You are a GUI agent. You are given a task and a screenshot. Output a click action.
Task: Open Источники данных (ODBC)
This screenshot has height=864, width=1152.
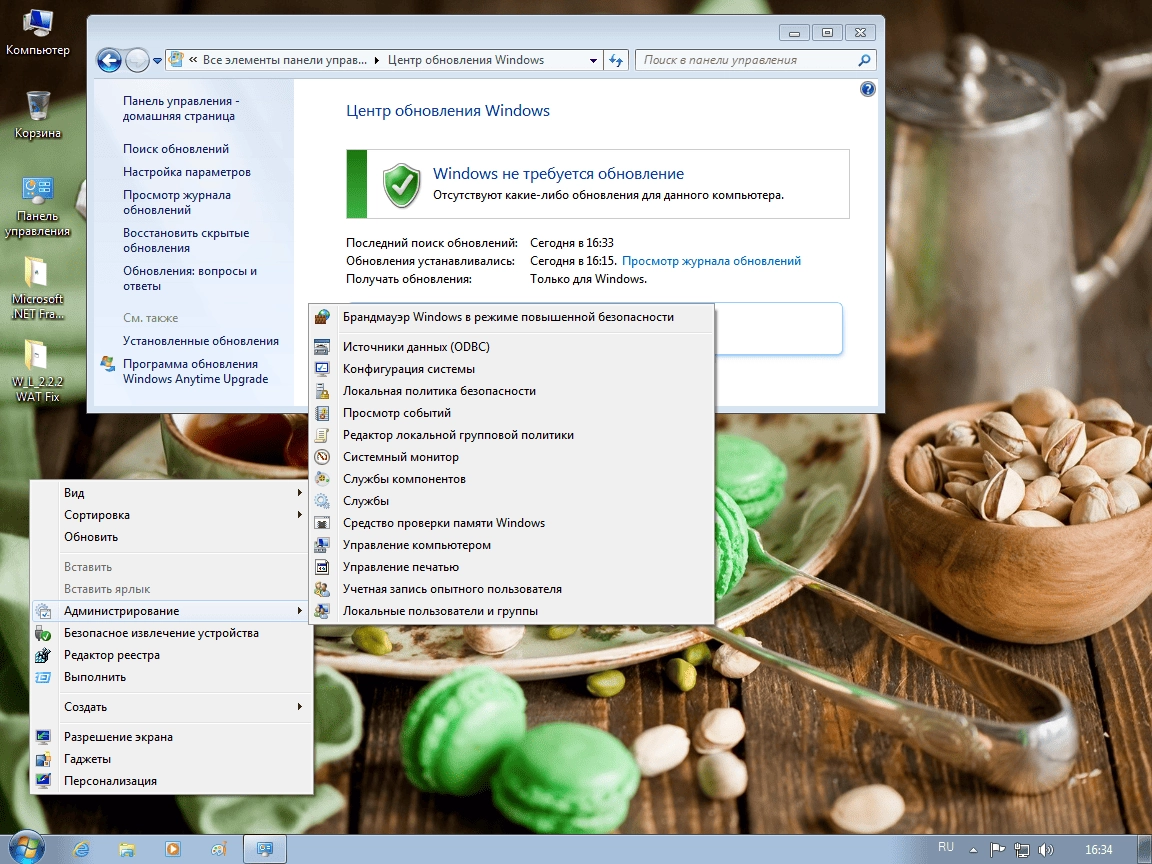tap(511, 347)
